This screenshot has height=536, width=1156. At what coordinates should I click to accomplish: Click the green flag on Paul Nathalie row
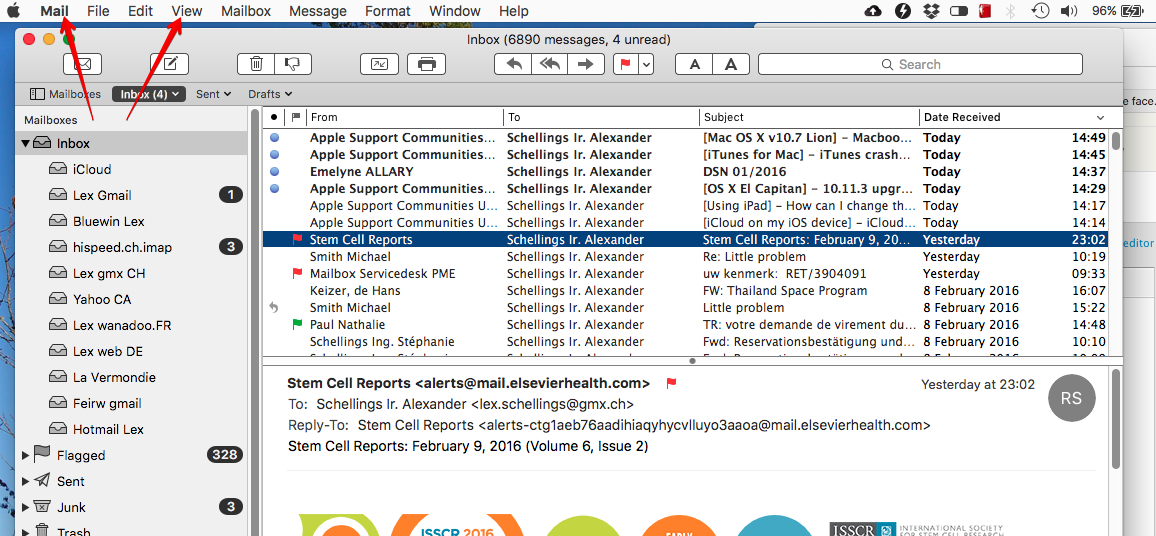[x=297, y=324]
